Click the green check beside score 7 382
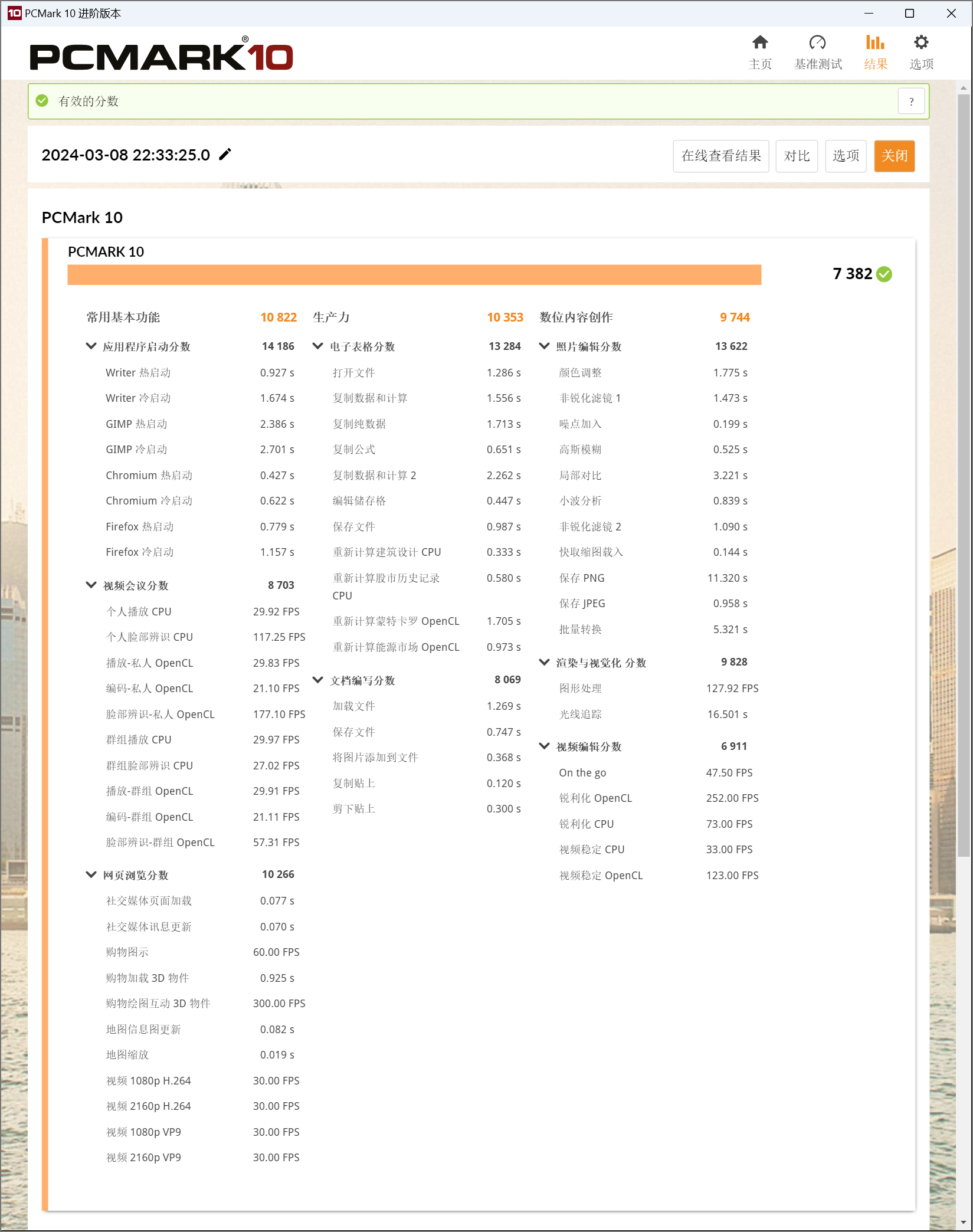The height and width of the screenshot is (1232, 973). (884, 274)
